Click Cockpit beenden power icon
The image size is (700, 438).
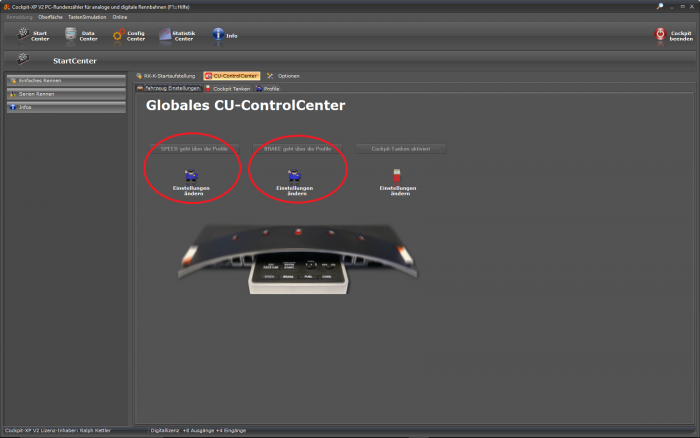coord(661,34)
